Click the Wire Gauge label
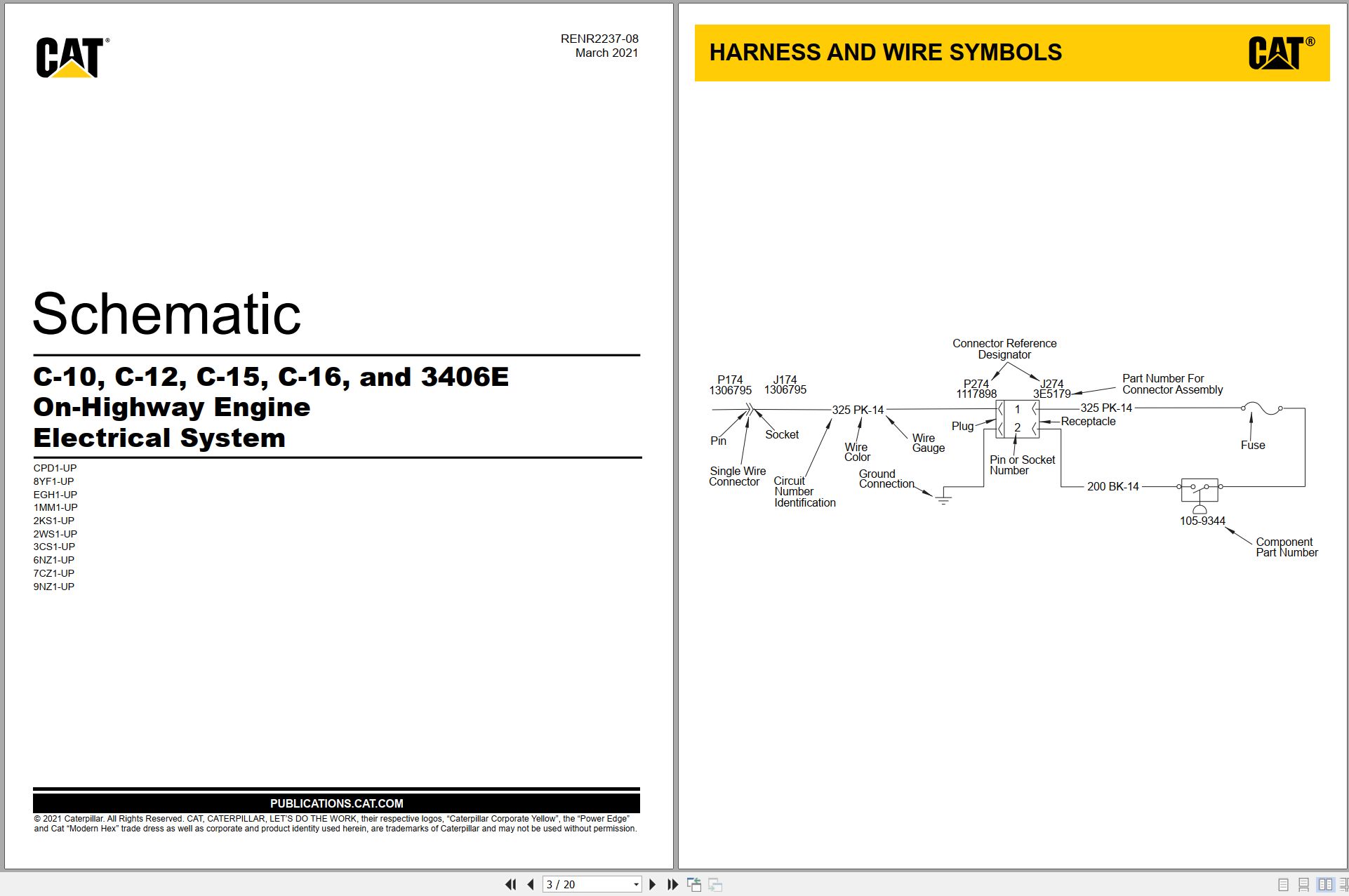1349x896 pixels. [928, 443]
